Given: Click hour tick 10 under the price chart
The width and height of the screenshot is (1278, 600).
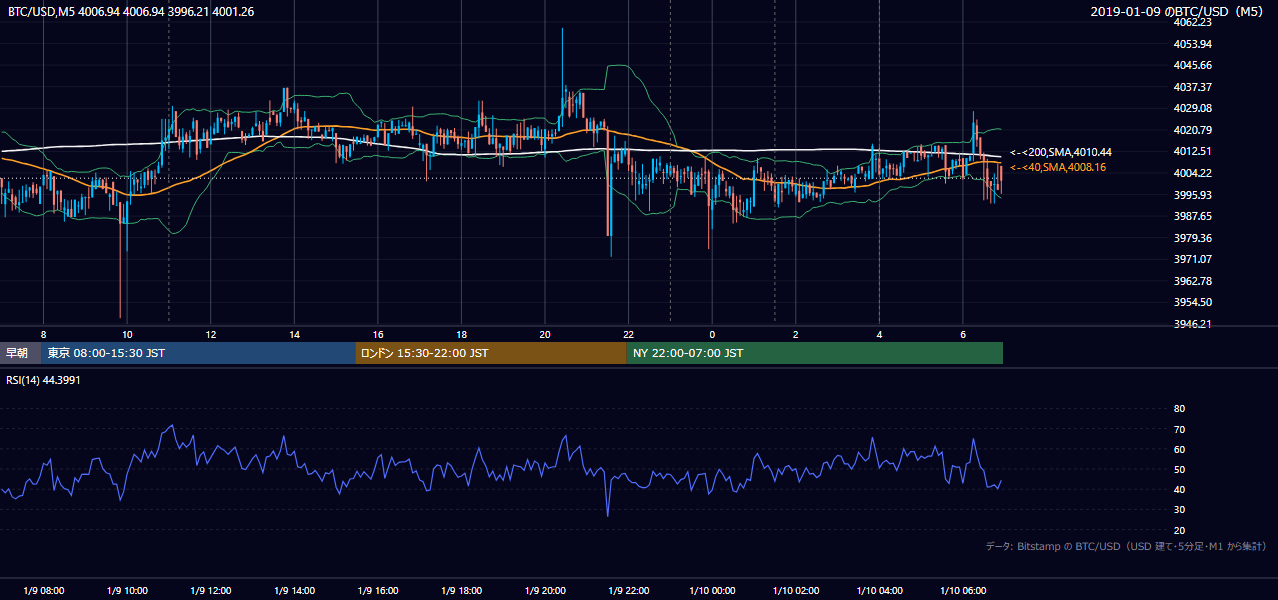Looking at the screenshot, I should tap(127, 334).
